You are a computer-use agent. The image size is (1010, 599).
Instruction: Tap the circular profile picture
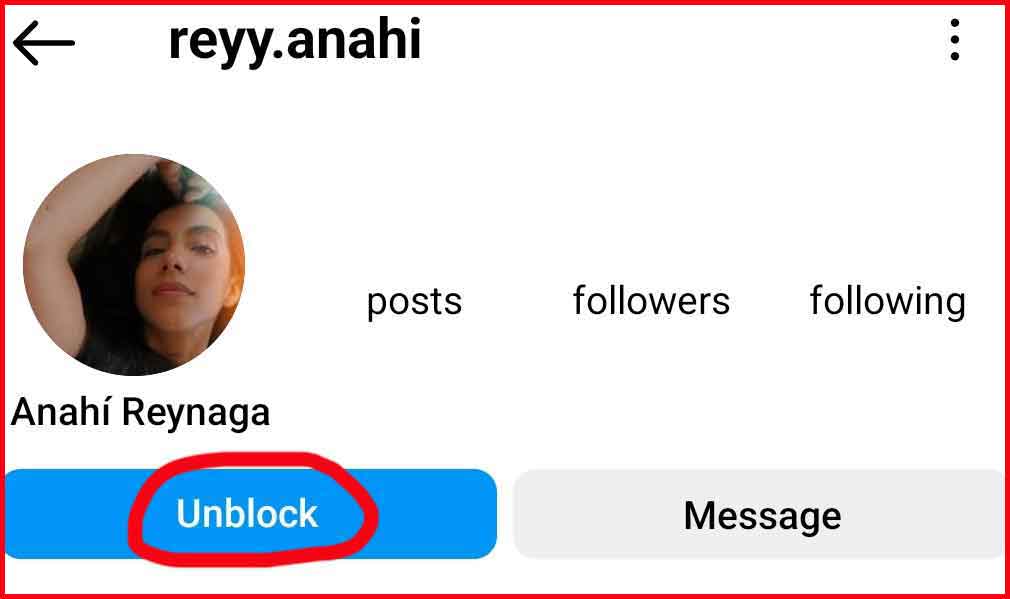tap(134, 265)
